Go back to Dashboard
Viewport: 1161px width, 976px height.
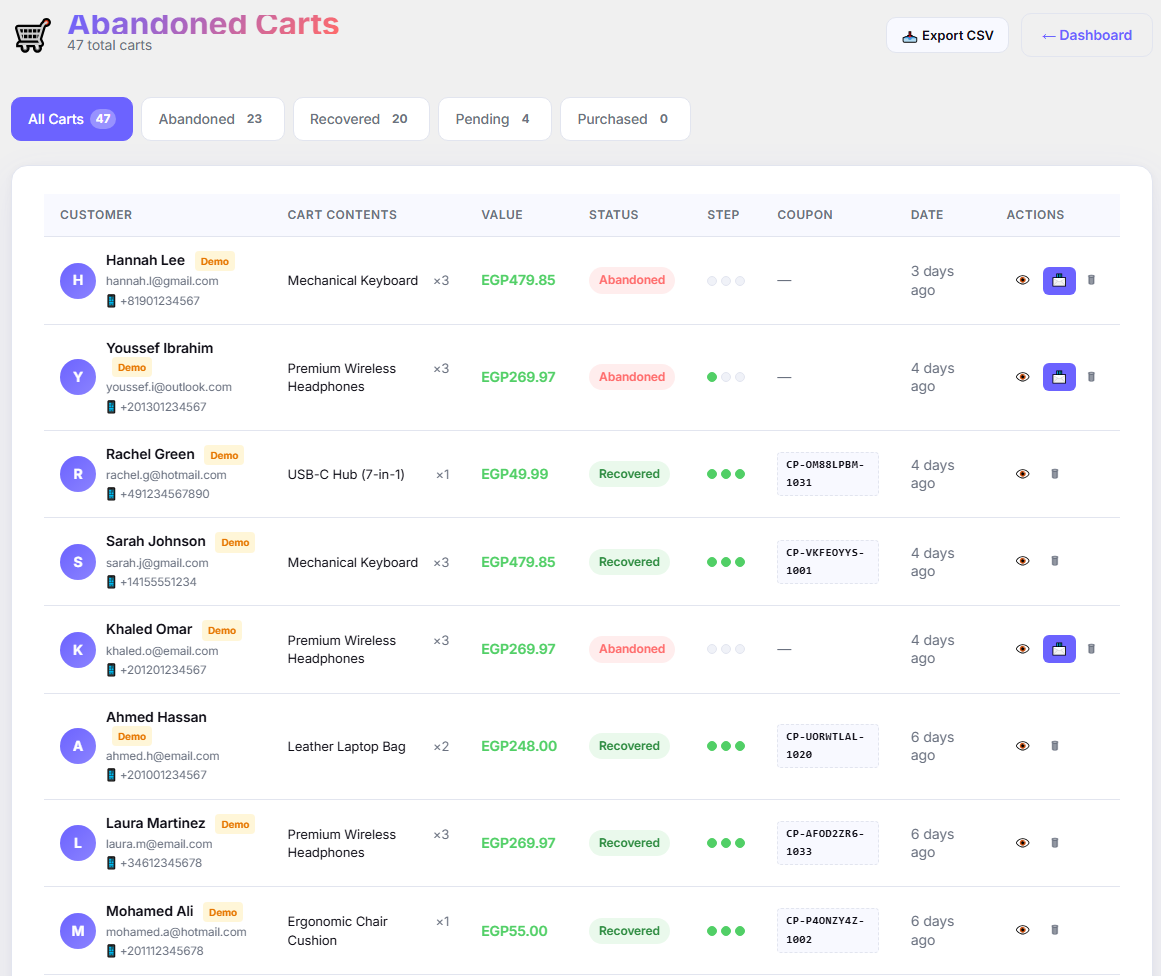(x=1086, y=36)
